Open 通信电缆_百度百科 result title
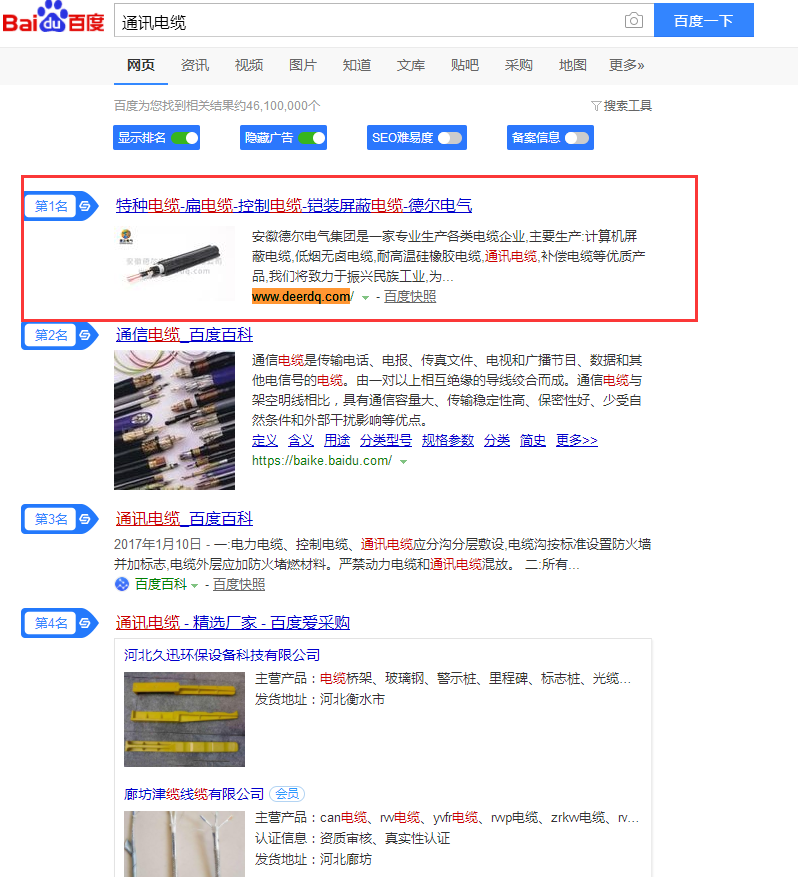 click(184, 334)
